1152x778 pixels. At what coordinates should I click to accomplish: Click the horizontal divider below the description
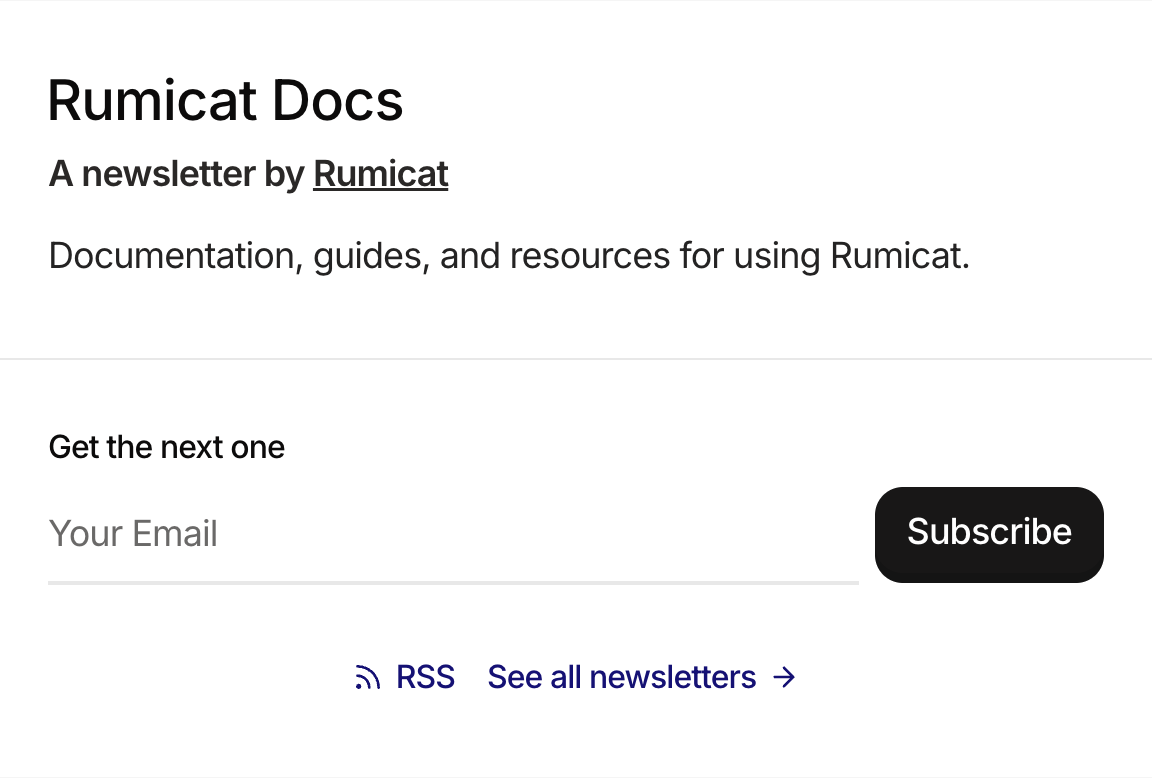[x=576, y=359]
